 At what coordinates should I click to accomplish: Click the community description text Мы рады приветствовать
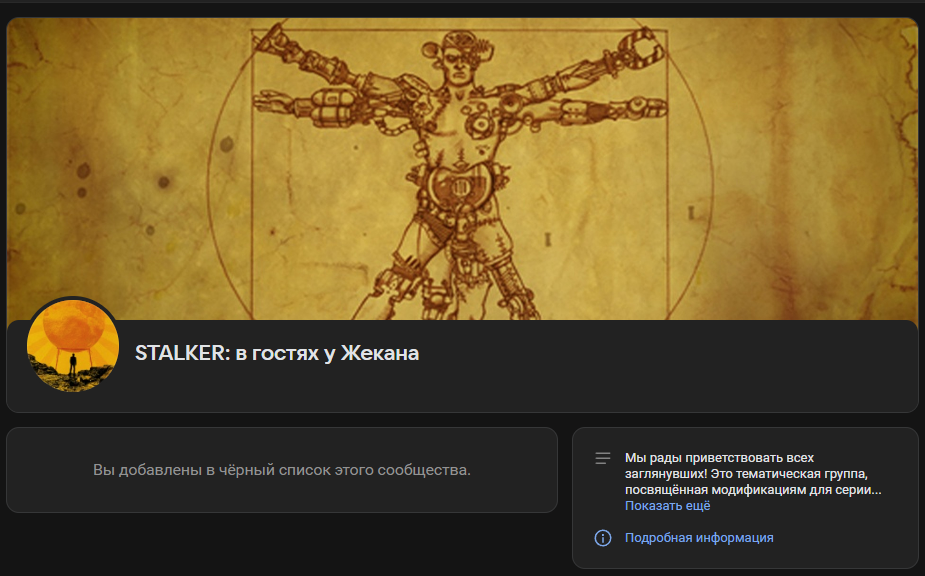pos(753,474)
